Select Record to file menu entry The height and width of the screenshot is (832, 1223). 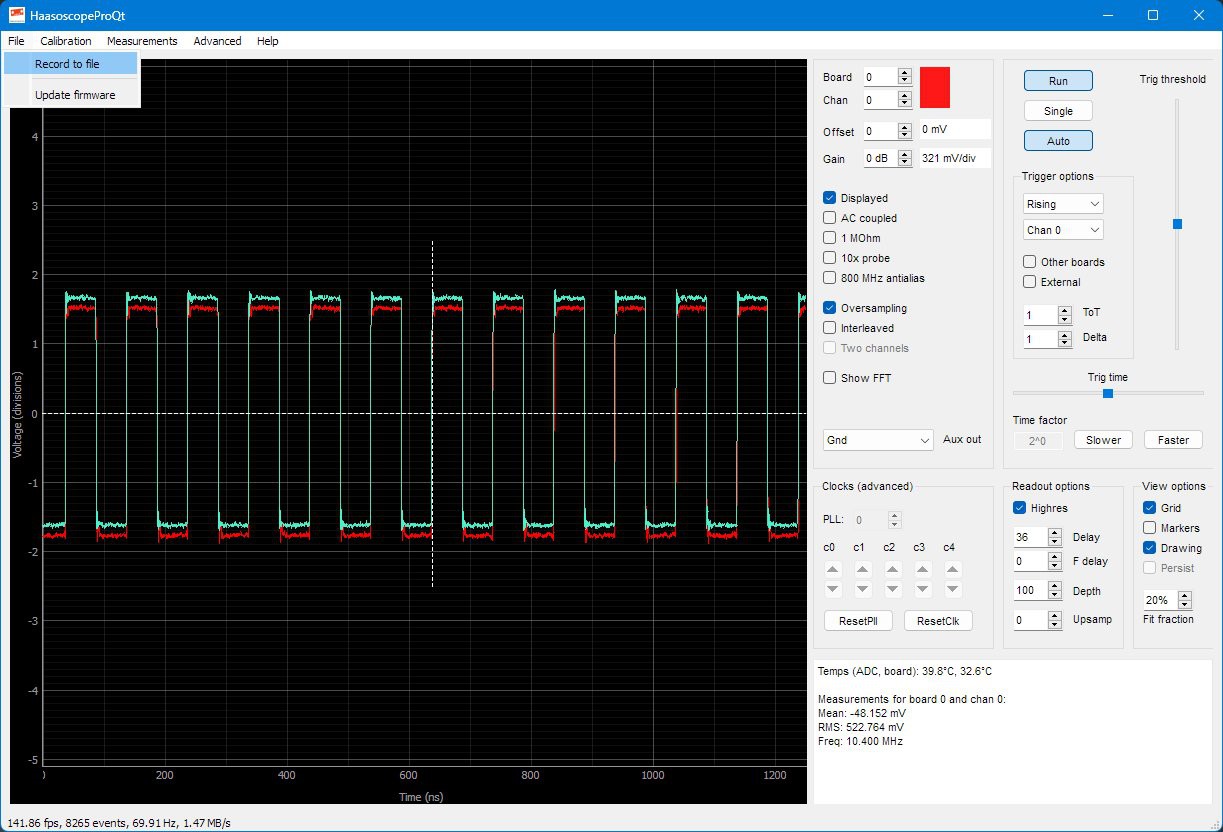pos(67,64)
